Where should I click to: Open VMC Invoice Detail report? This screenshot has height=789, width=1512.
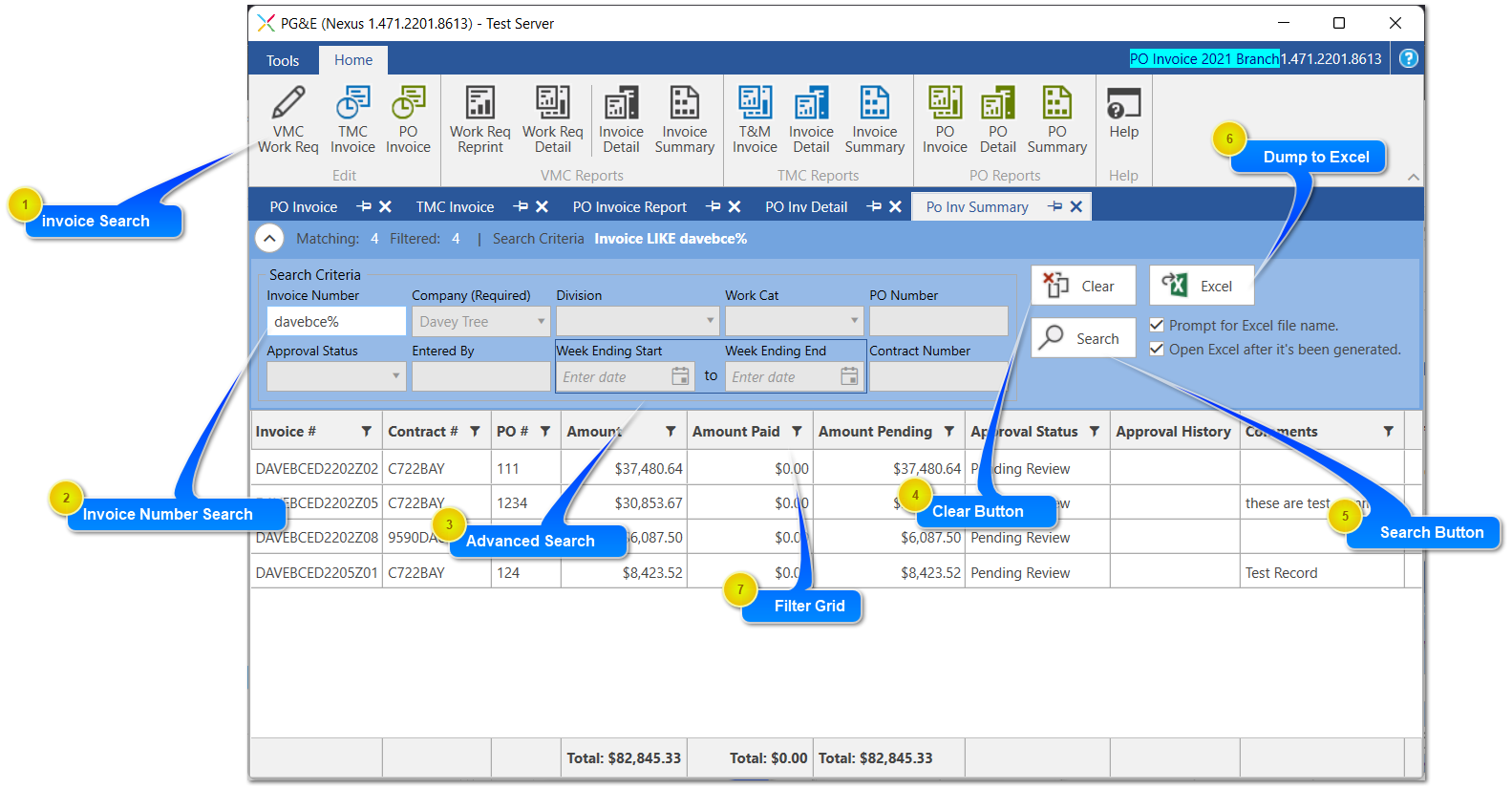tap(621, 119)
